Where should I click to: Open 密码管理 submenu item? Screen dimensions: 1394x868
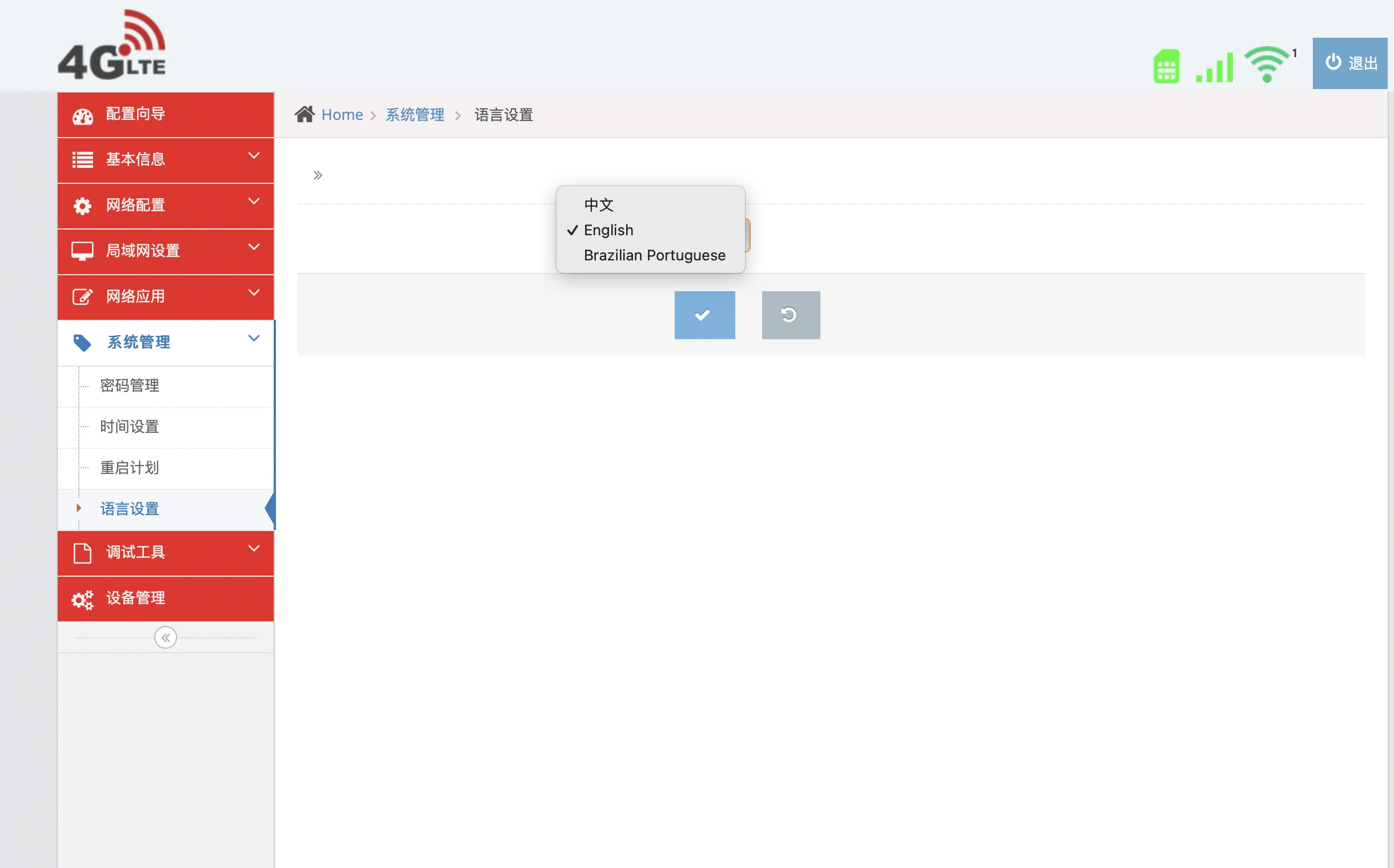tap(130, 385)
